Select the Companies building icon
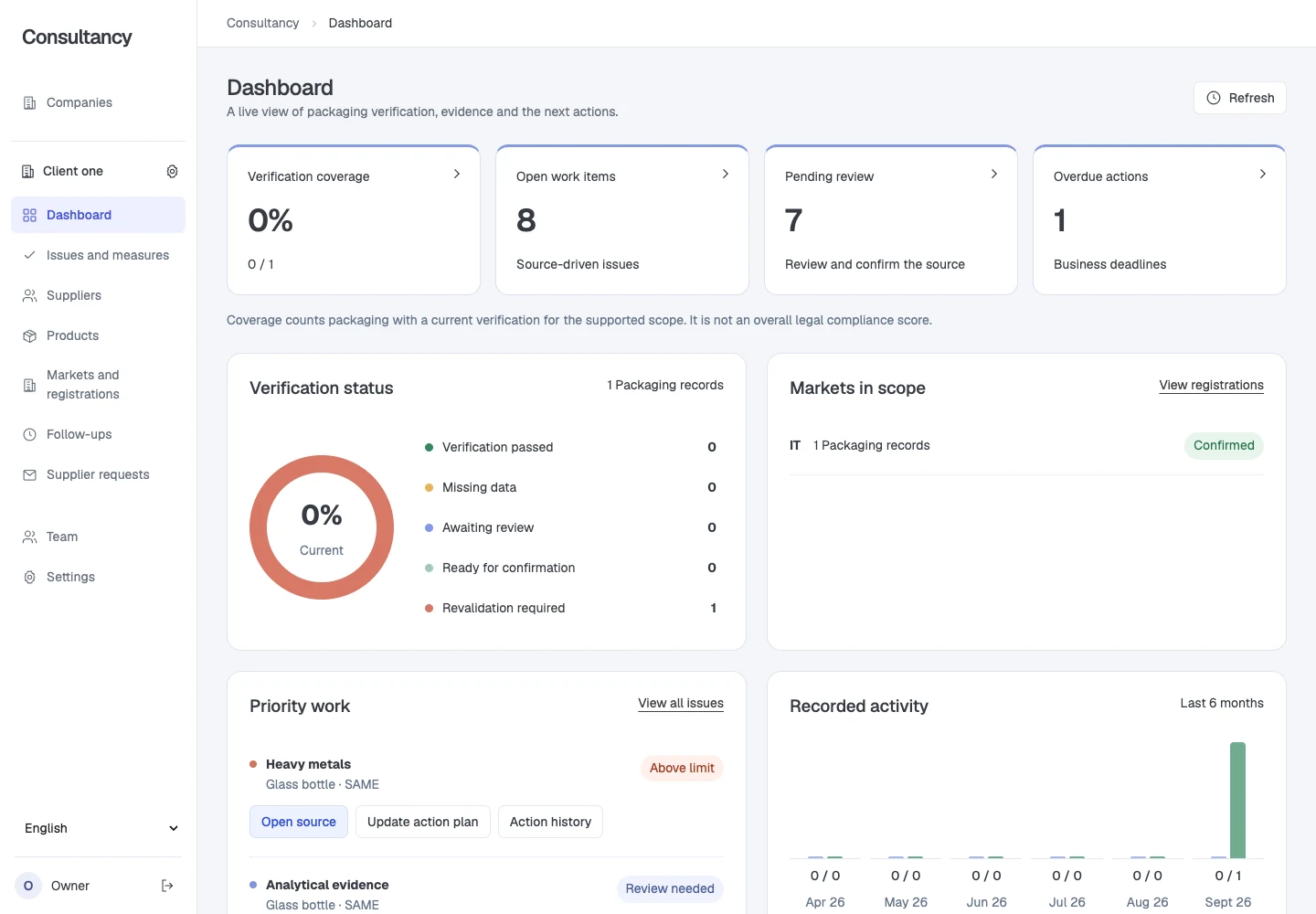This screenshot has height=914, width=1316. (x=29, y=102)
